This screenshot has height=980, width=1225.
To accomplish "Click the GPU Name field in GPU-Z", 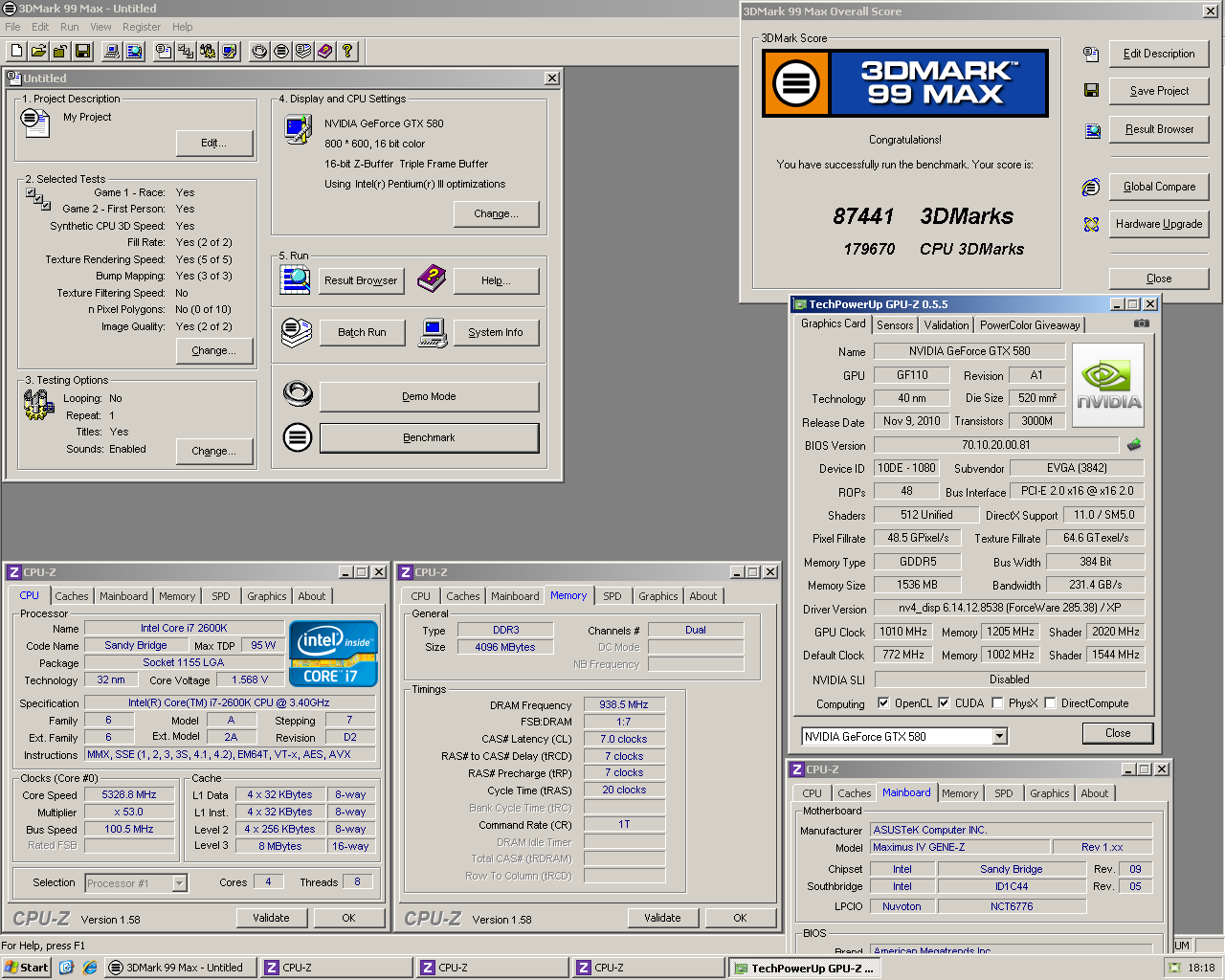I will click(x=969, y=351).
